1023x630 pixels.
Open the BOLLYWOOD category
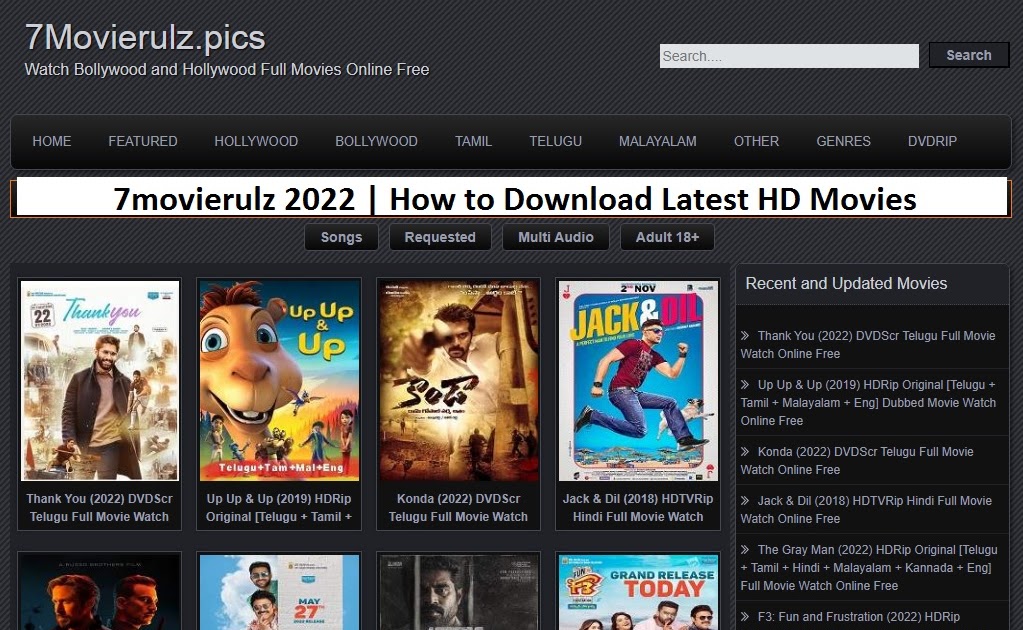376,142
